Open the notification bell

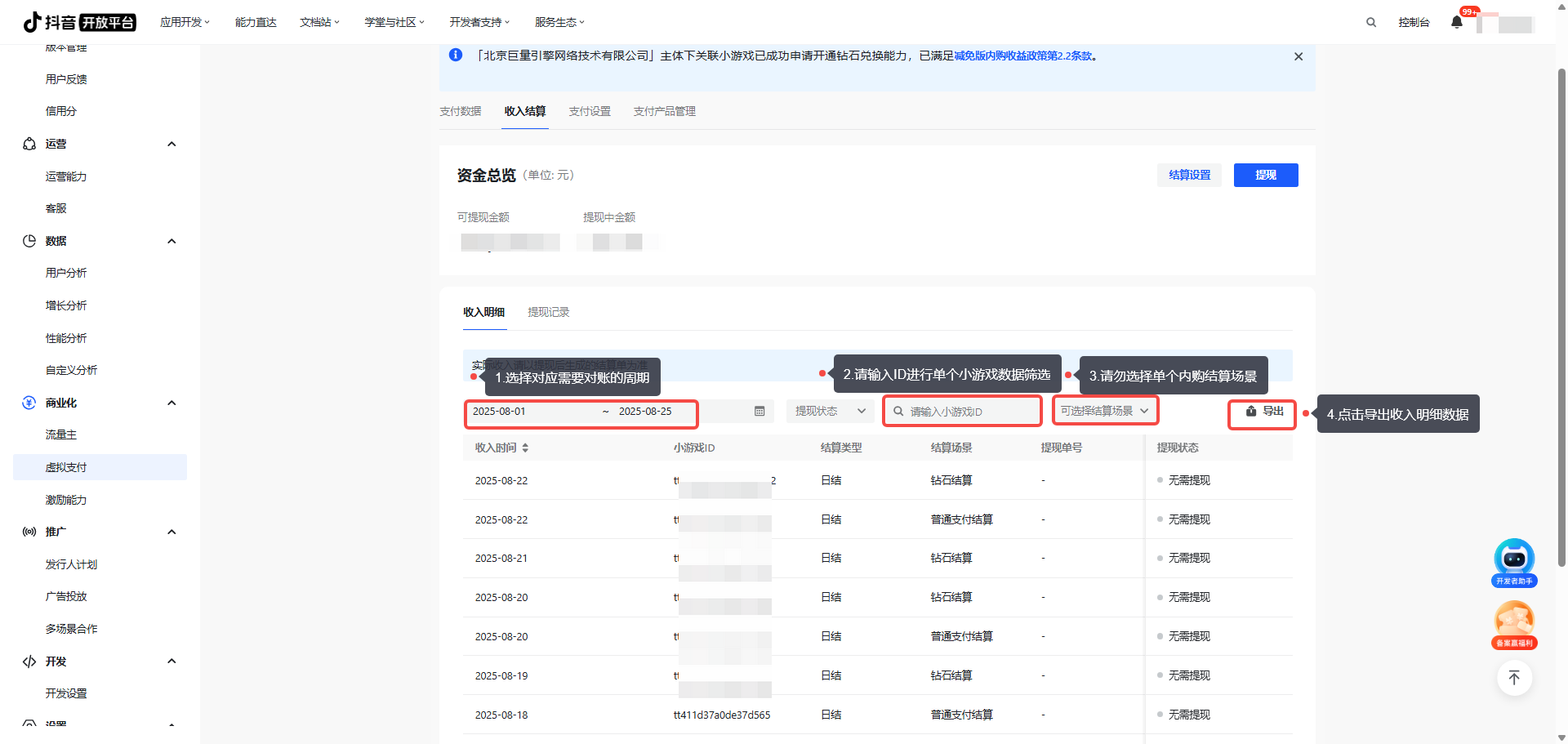1457,22
